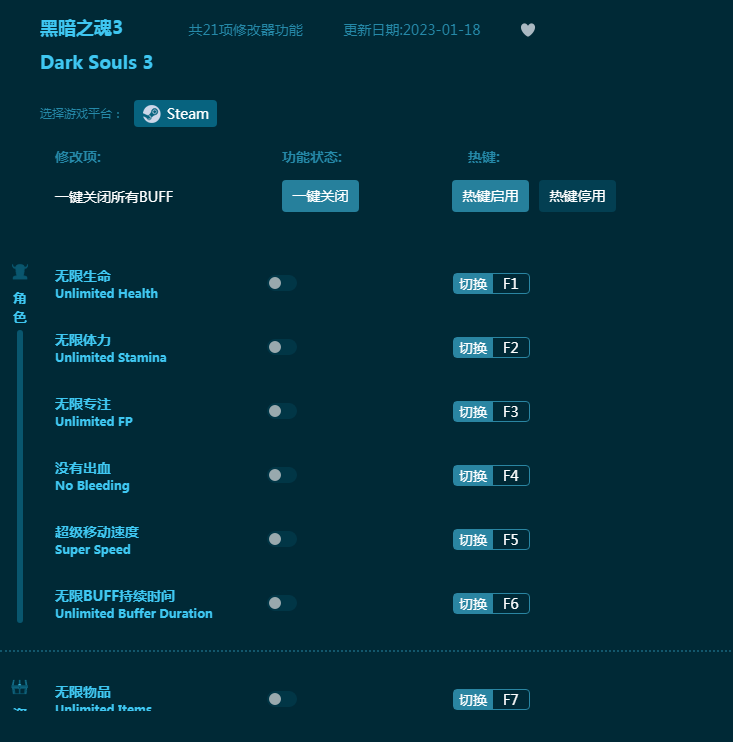Click 切换 button for F1 hotkey
733x742 pixels.
point(473,283)
